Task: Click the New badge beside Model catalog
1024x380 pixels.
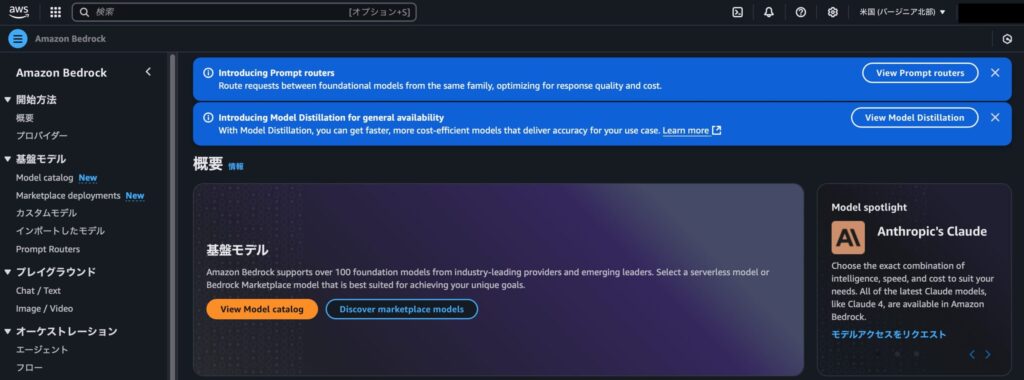Action: [x=88, y=178]
